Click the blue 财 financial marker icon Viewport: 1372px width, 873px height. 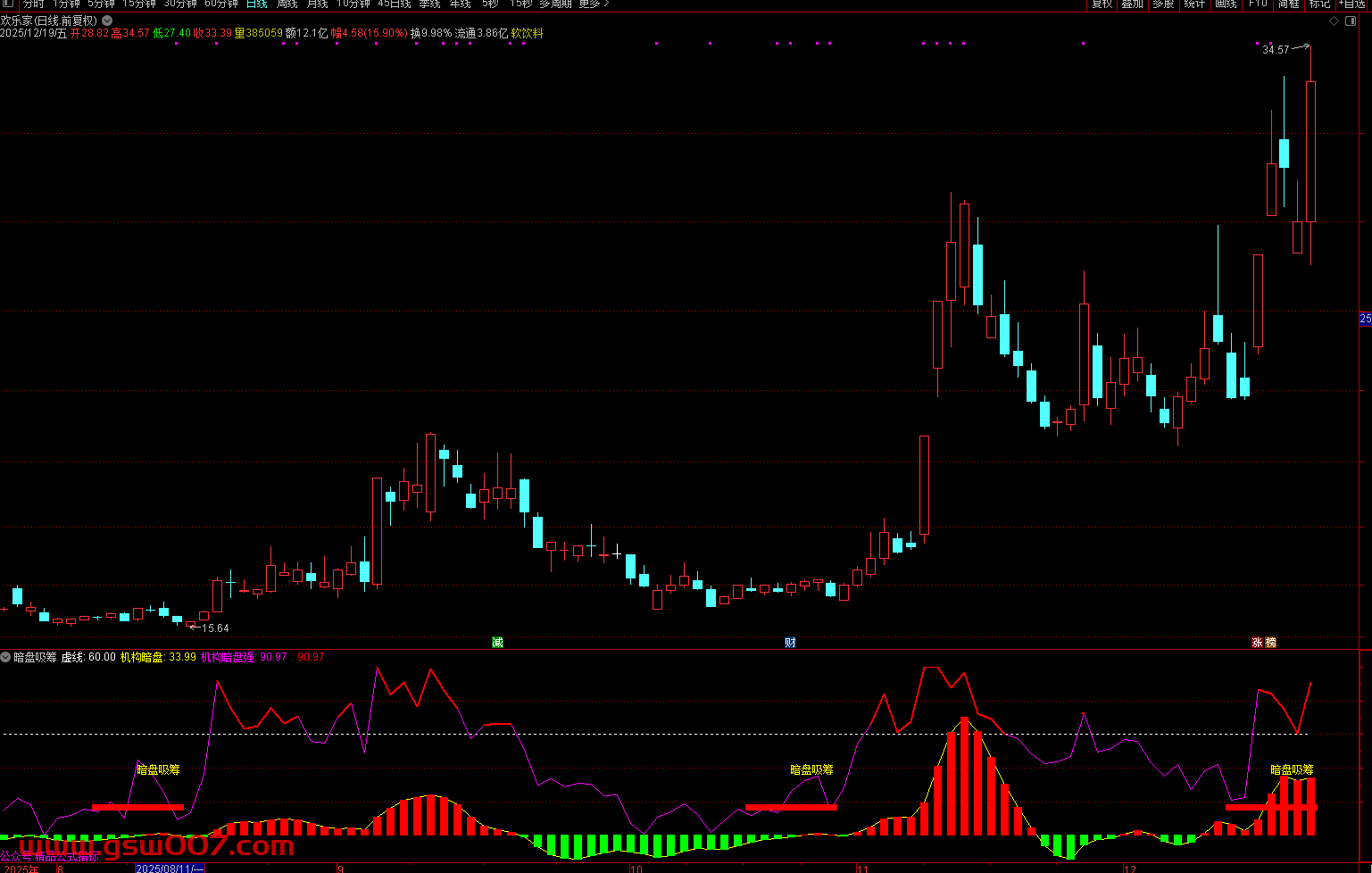[790, 643]
